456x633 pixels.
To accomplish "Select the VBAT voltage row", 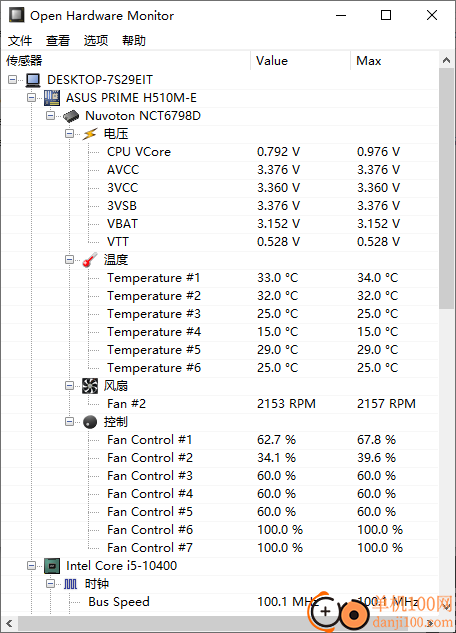I will point(220,224).
